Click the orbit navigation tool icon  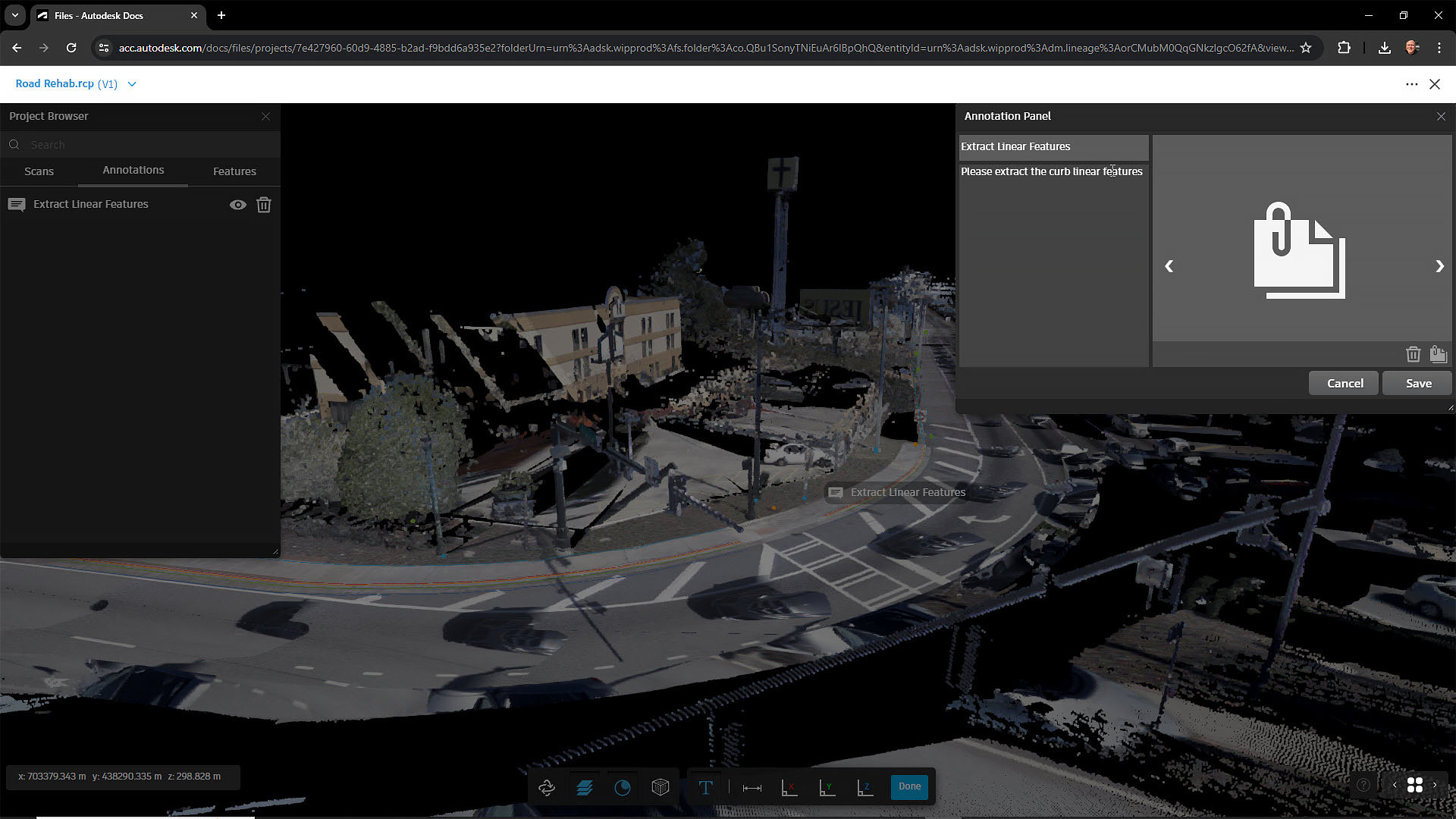tap(547, 787)
